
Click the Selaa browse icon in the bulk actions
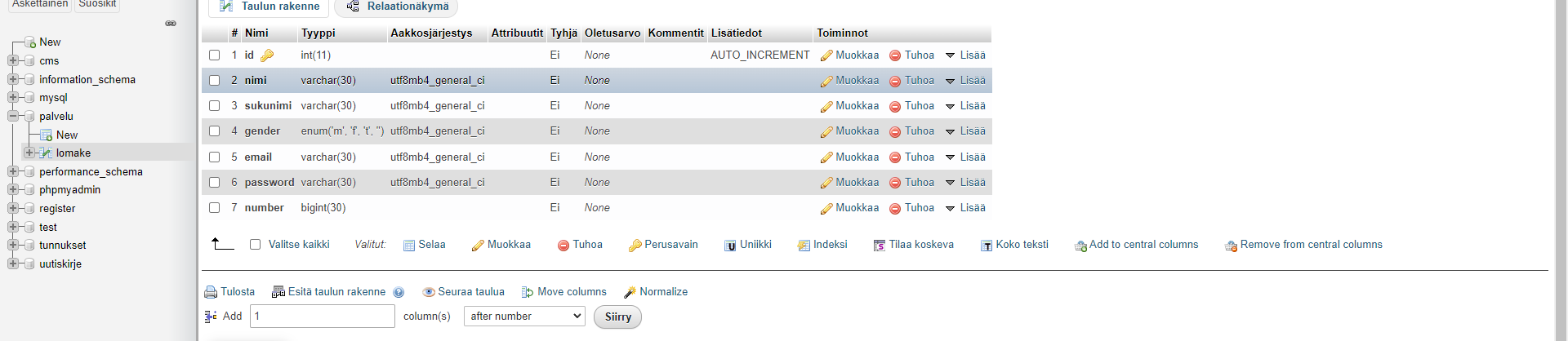tap(409, 246)
